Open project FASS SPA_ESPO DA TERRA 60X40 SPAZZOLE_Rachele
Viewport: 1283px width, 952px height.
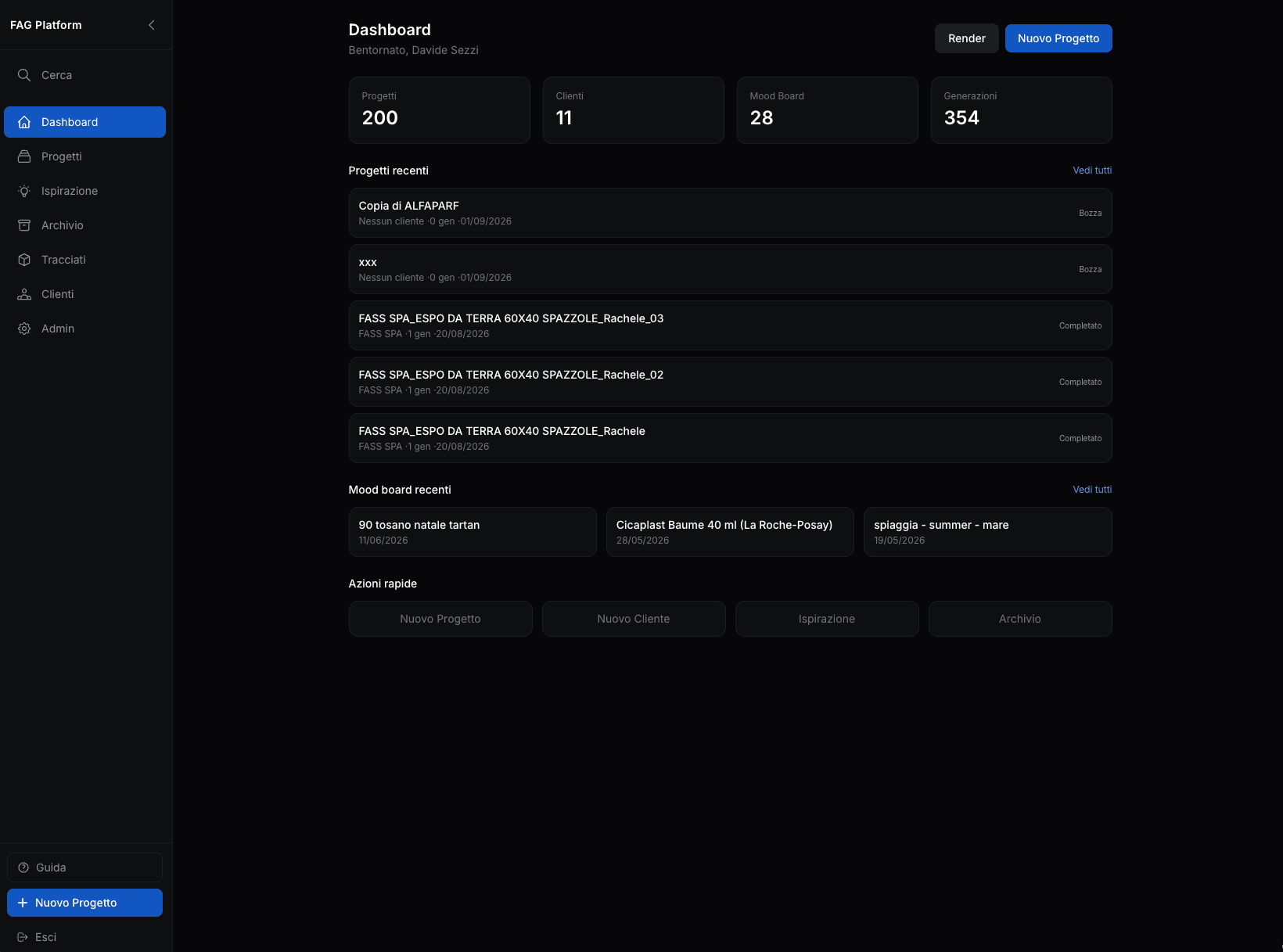click(731, 438)
